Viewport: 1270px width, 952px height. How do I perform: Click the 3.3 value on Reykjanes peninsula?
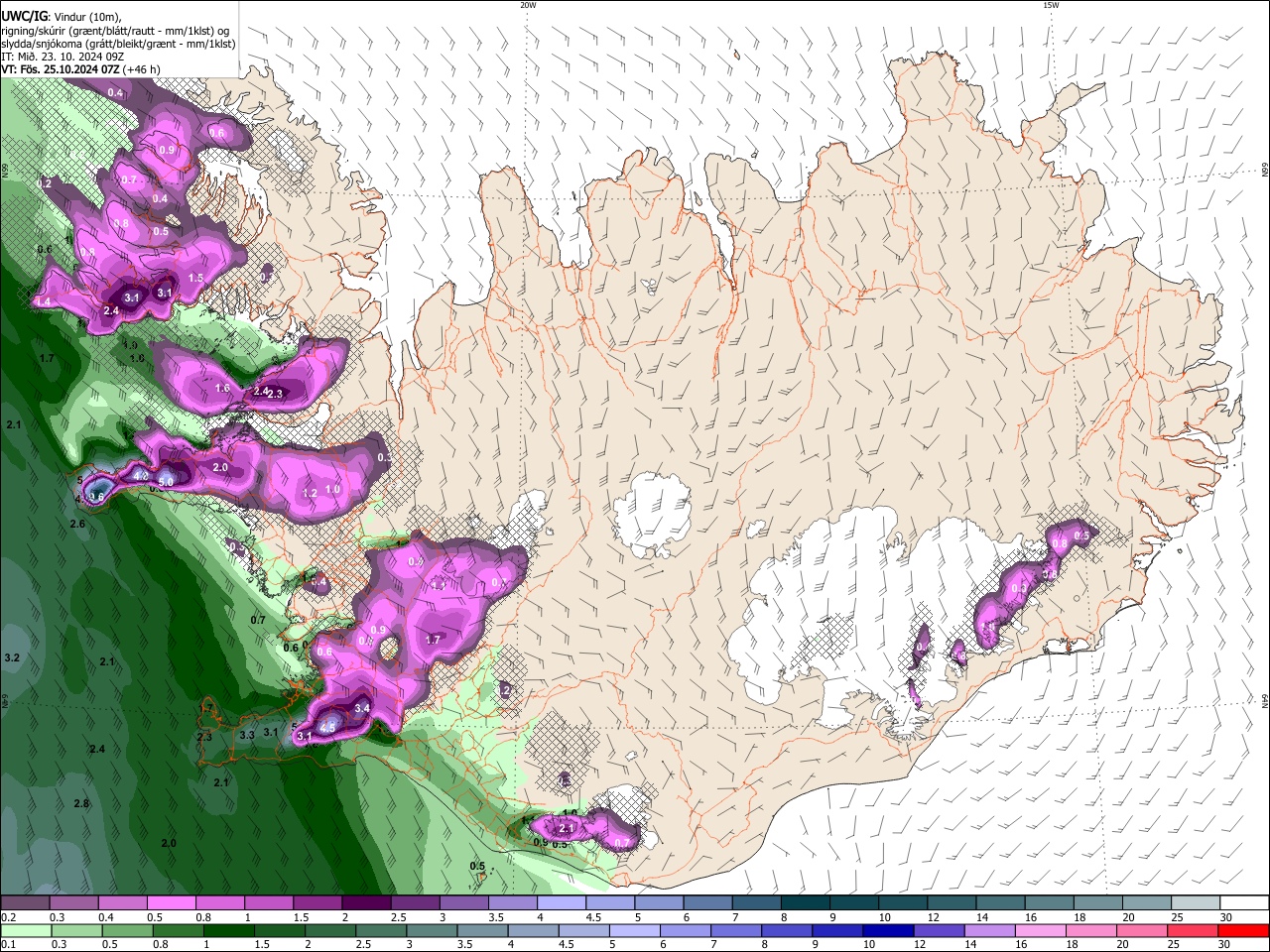247,735
